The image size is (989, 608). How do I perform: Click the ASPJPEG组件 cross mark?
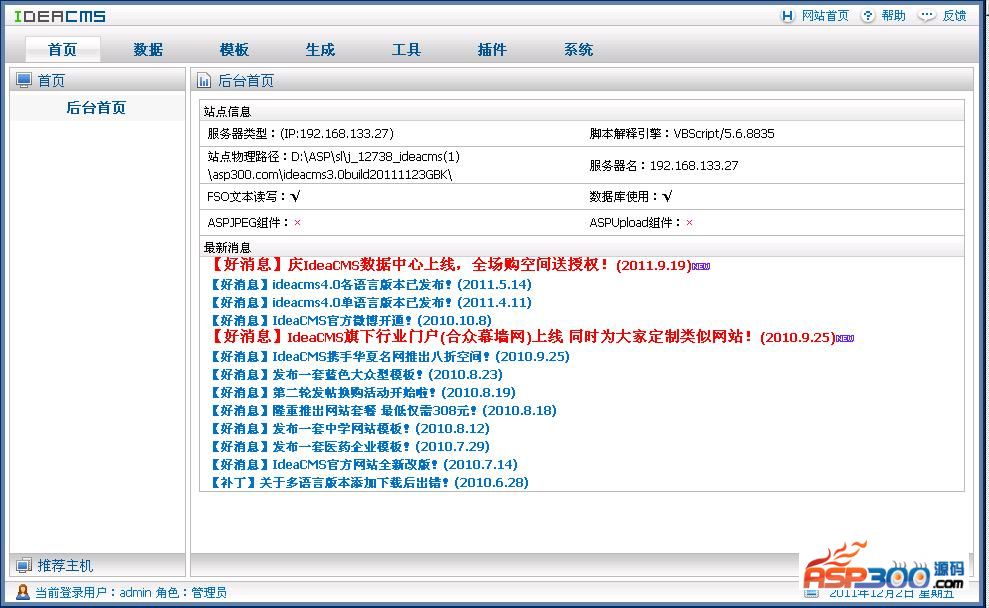click(x=297, y=223)
